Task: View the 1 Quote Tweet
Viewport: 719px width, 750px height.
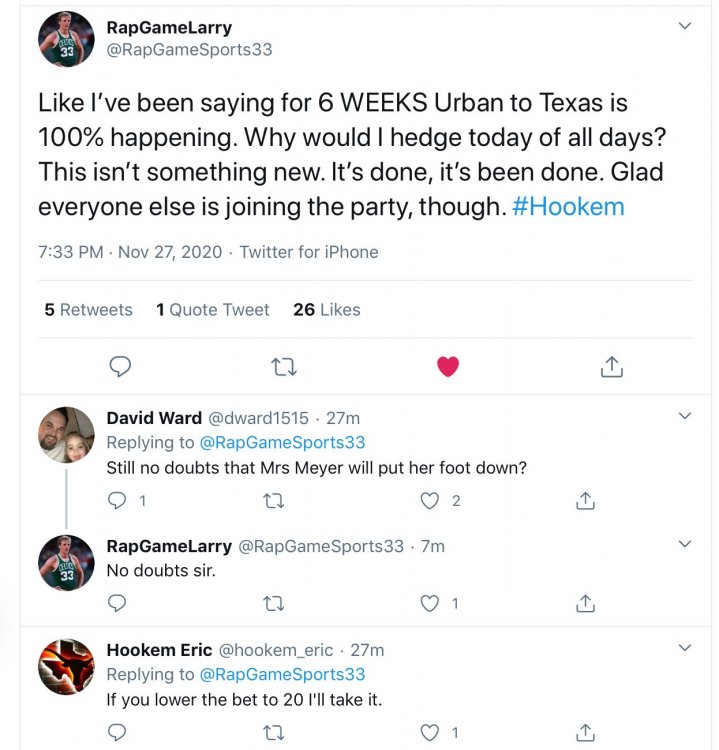Action: 212,310
